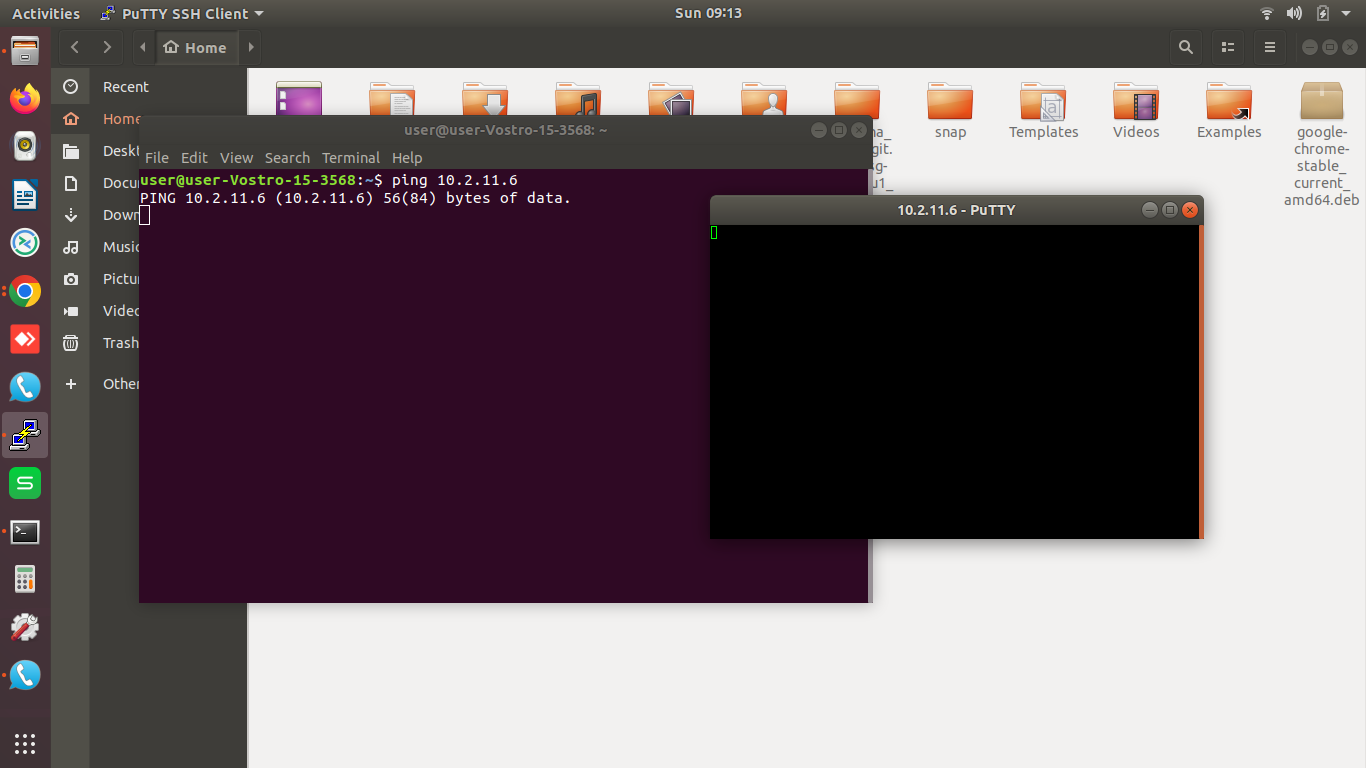Click the phone bubble icon below the wrench icon
Screen dimensions: 1366x768
click(x=25, y=675)
